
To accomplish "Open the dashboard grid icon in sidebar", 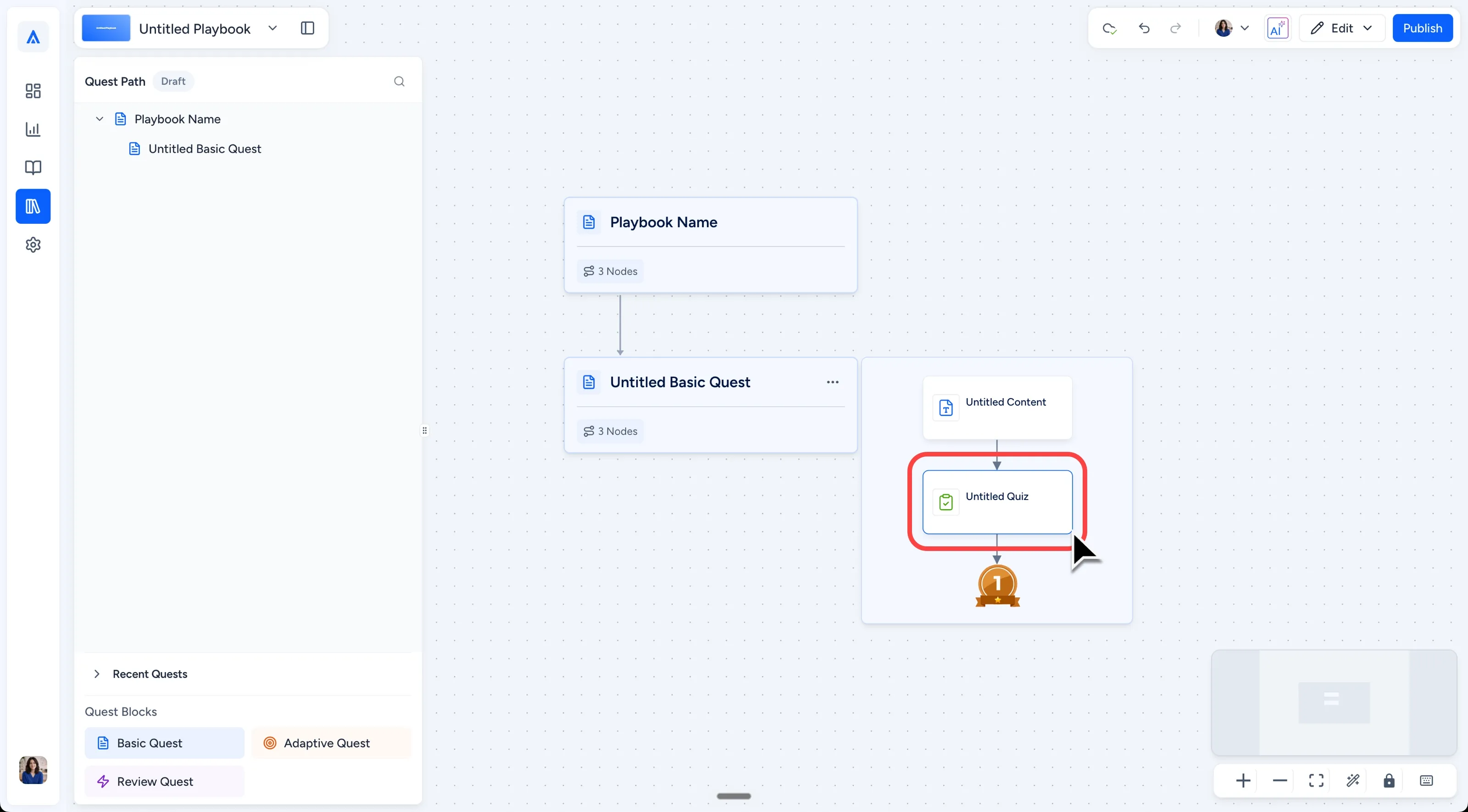I will pos(33,91).
